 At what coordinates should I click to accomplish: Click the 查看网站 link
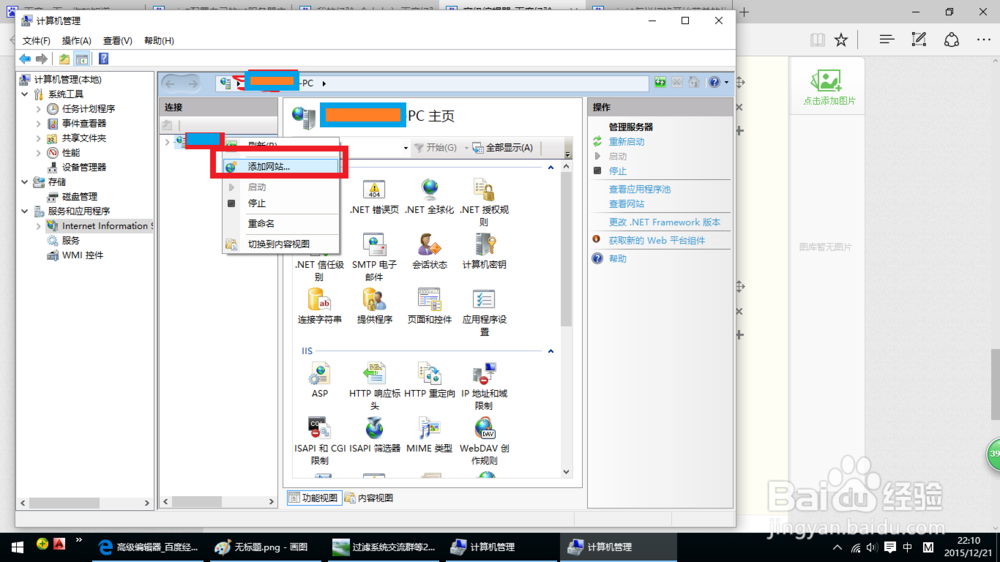[x=626, y=204]
